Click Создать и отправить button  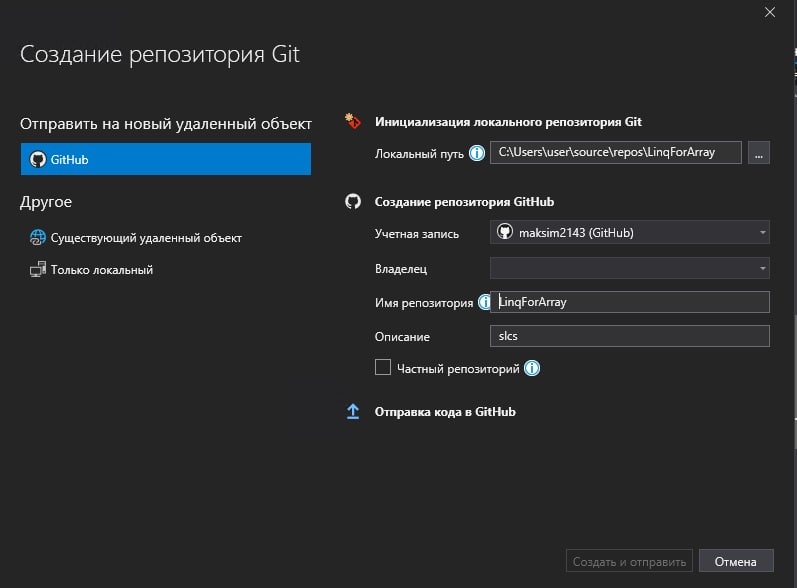[629, 561]
